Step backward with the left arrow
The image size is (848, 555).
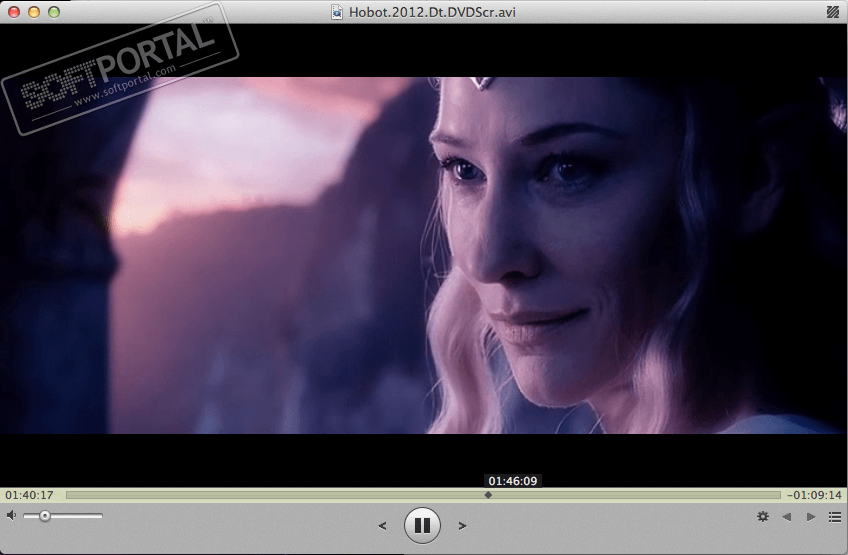382,526
